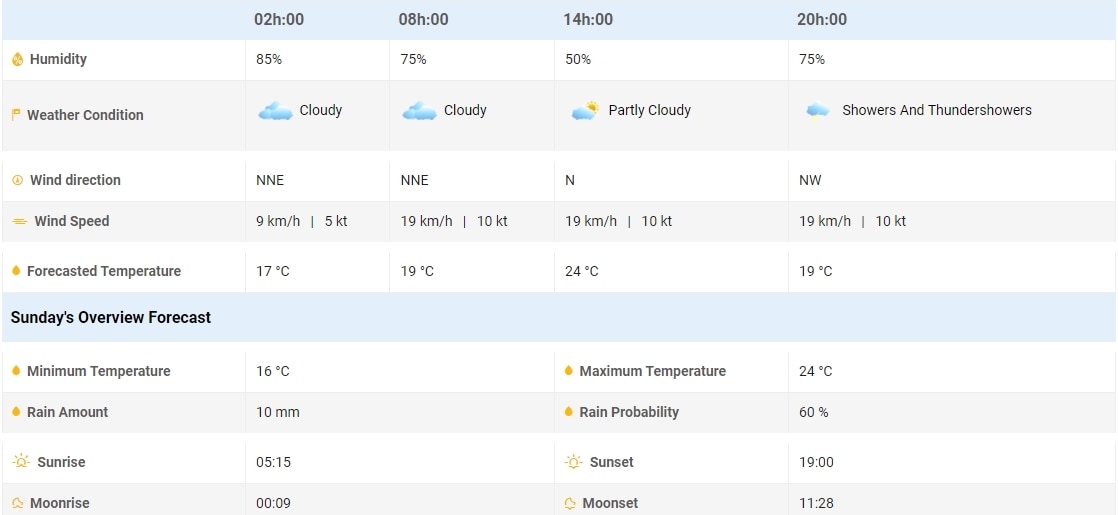Viewport: 1118px width, 515px height.
Task: Click the partly cloudy icon at 14h:00
Action: coord(585,111)
